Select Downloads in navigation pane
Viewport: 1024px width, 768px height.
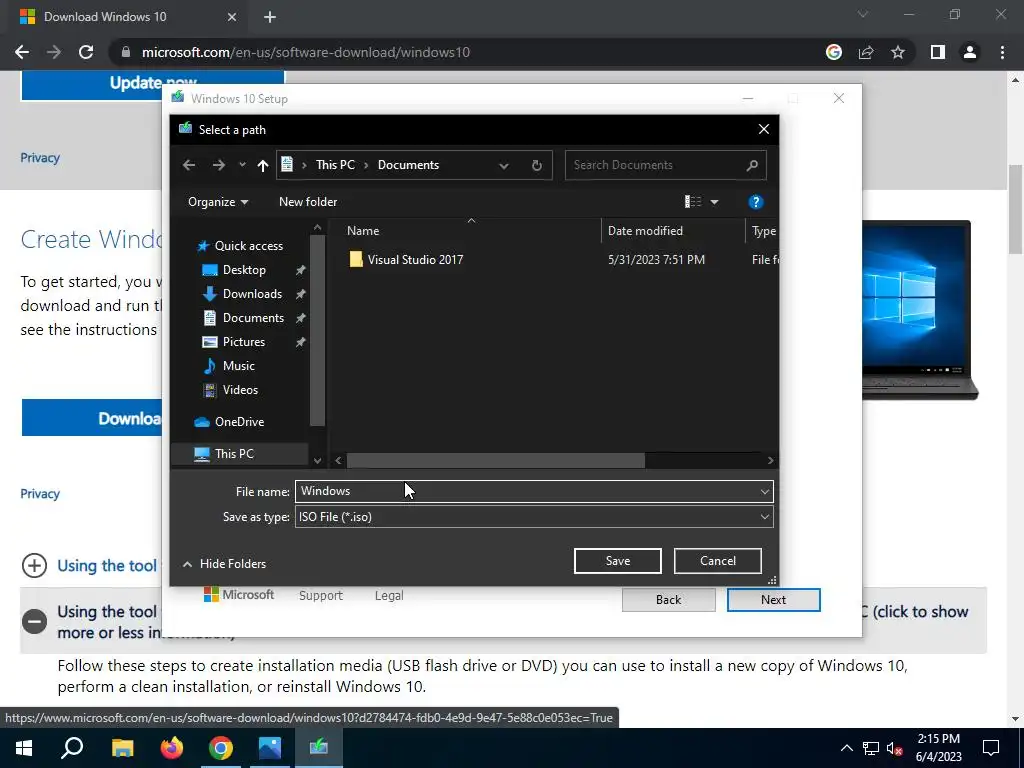(x=252, y=294)
